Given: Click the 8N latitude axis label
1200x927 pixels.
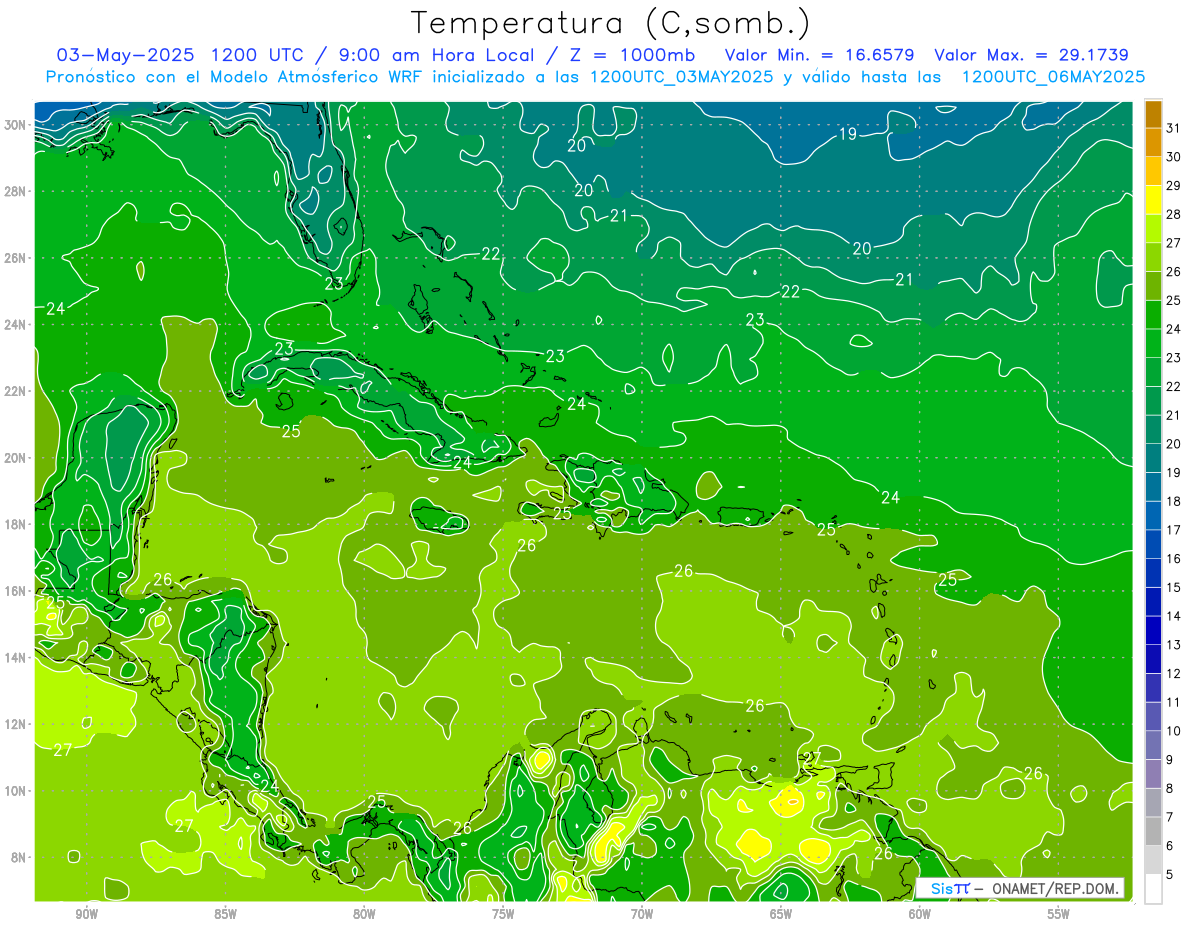Looking at the screenshot, I should pyautogui.click(x=19, y=857).
